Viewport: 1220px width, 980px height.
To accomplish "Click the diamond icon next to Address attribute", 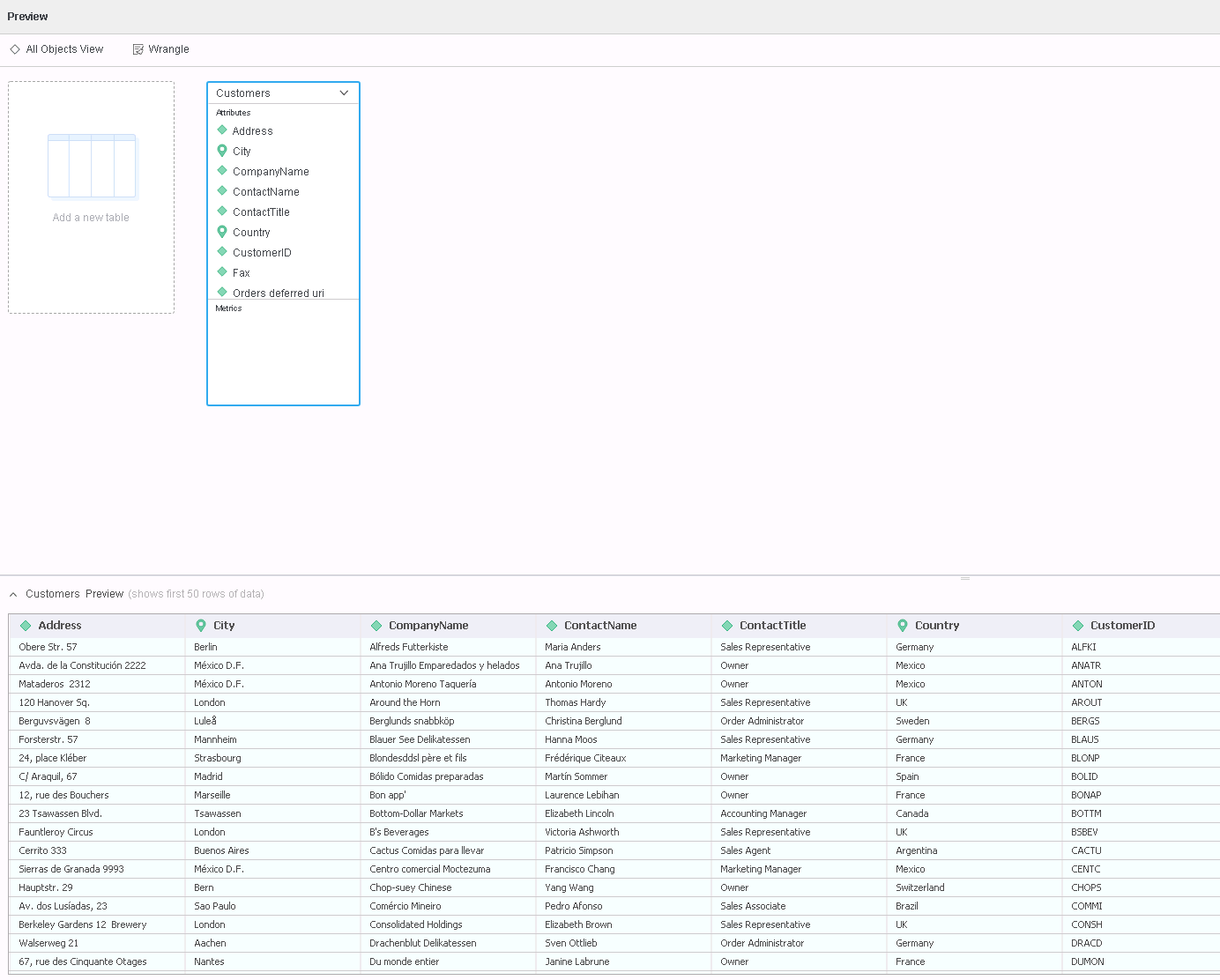I will pyautogui.click(x=222, y=130).
